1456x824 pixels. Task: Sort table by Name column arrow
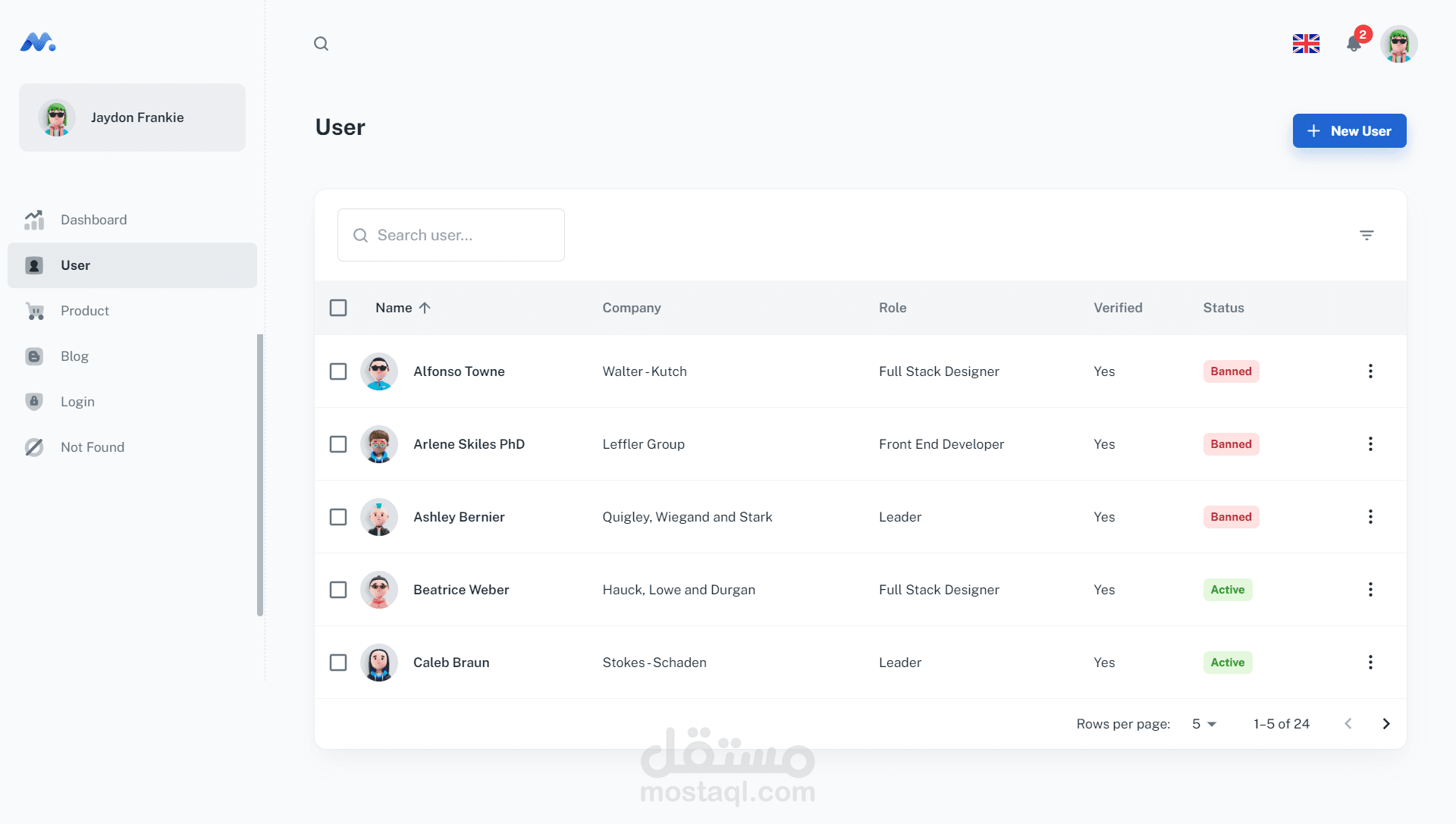click(x=425, y=308)
